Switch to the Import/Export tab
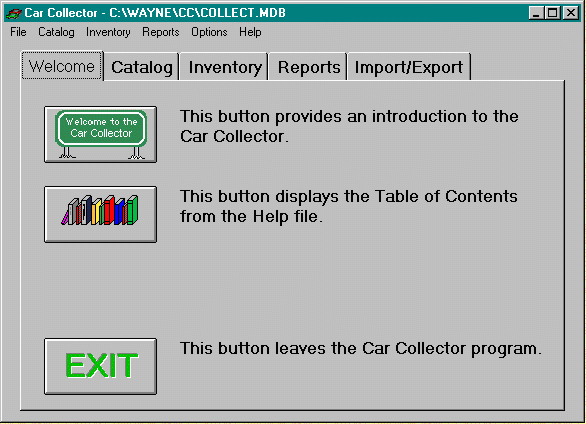Image resolution: width=586 pixels, height=424 pixels. coord(409,67)
